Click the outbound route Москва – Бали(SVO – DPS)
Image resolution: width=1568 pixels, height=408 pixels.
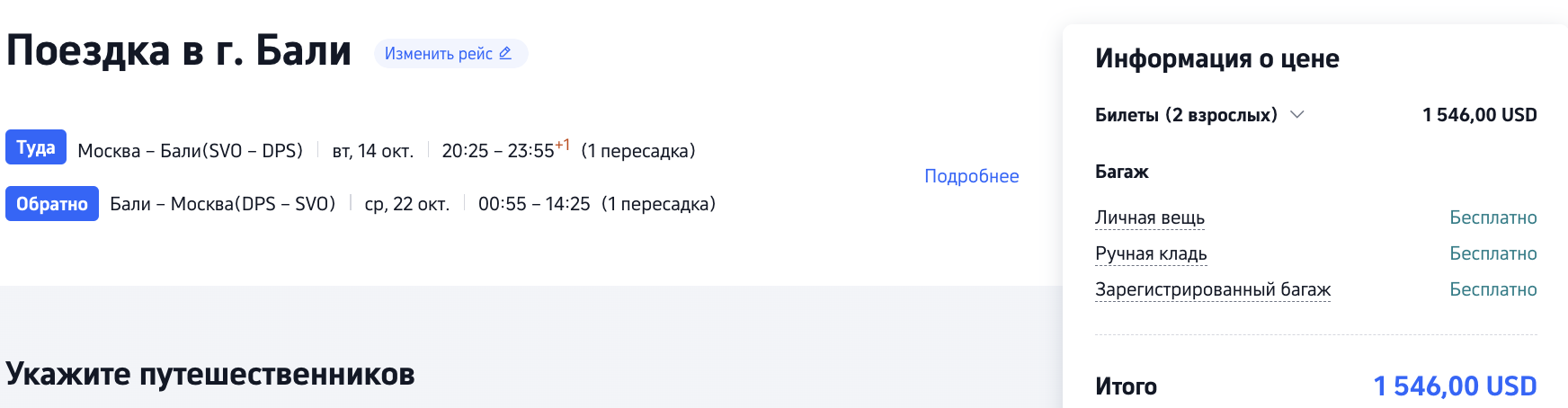190,151
